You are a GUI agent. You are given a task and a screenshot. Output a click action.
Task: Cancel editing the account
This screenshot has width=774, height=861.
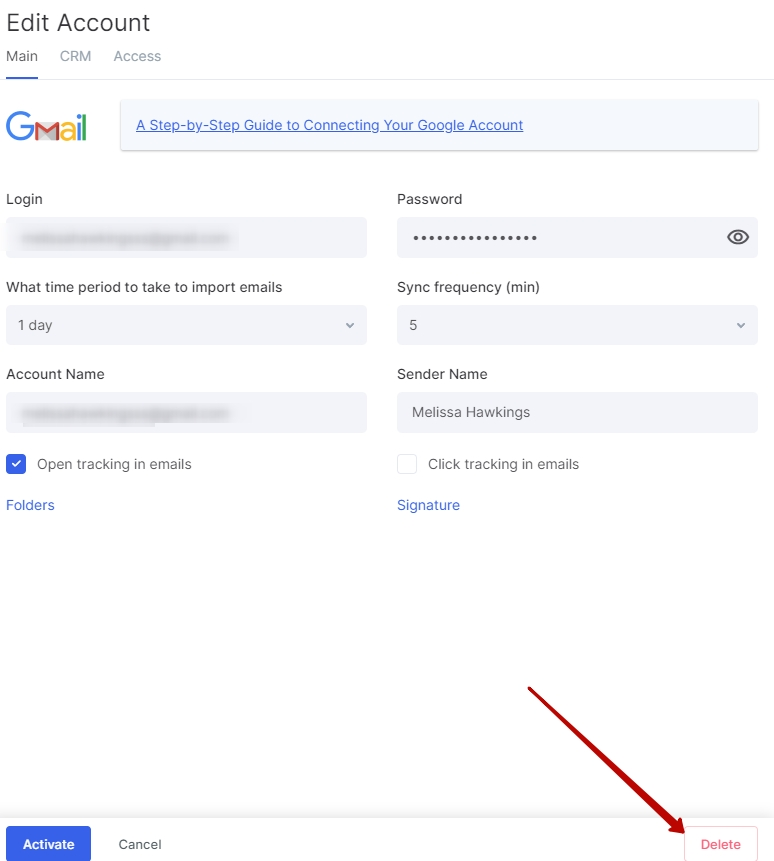coord(140,845)
